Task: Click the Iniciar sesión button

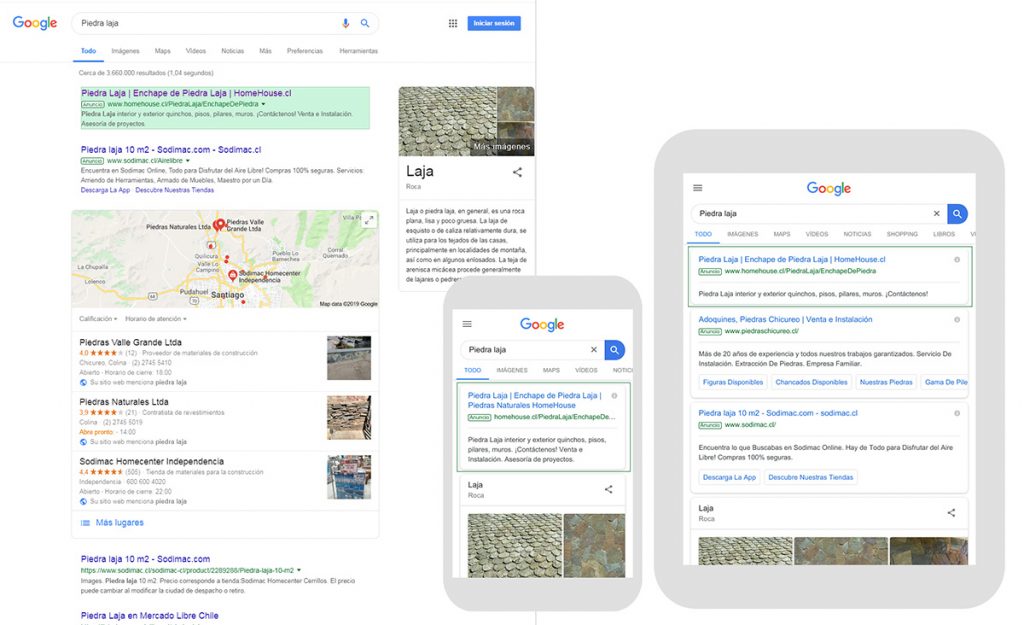Action: (x=494, y=24)
